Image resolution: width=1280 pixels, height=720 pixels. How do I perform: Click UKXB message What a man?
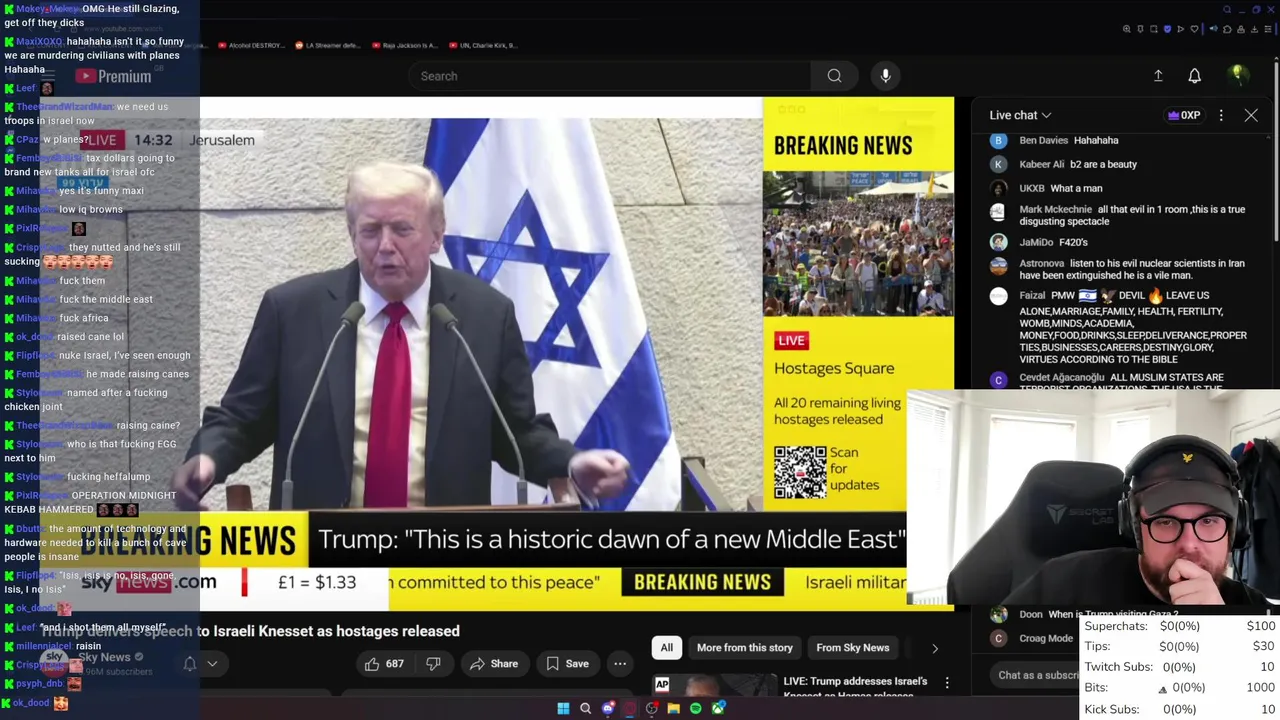(x=1076, y=188)
